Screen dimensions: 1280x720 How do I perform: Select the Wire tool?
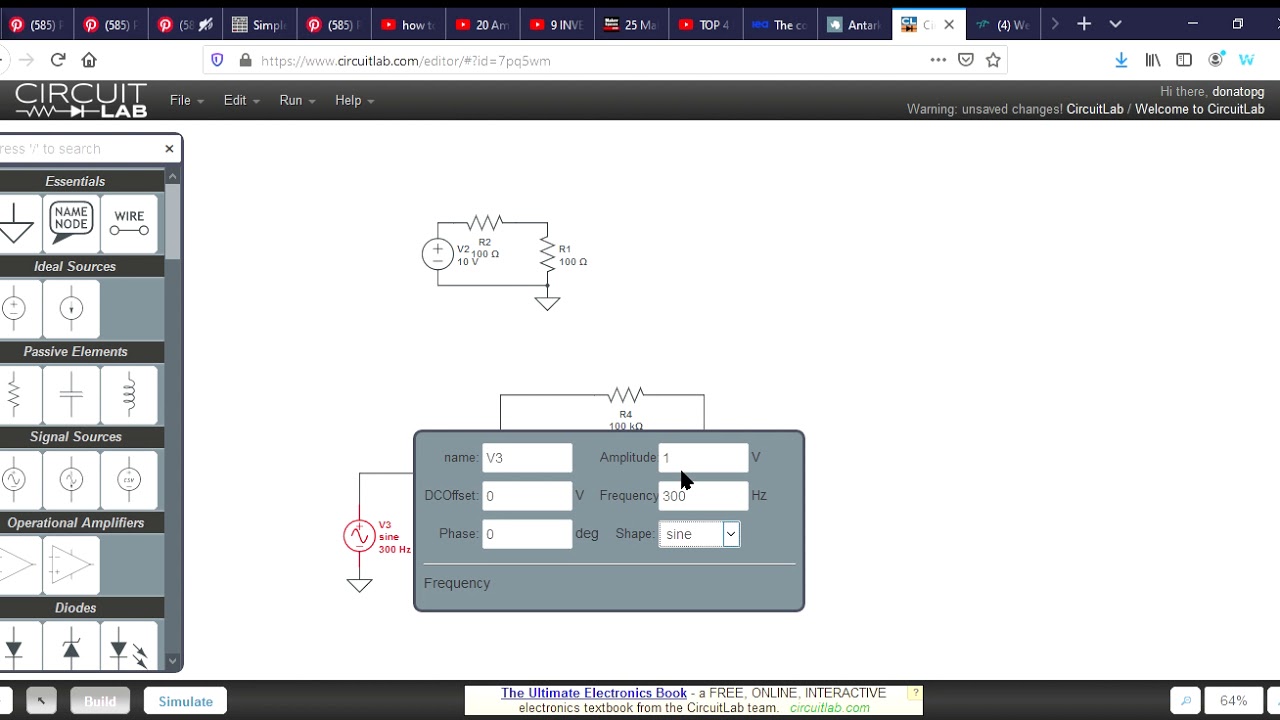(129, 223)
